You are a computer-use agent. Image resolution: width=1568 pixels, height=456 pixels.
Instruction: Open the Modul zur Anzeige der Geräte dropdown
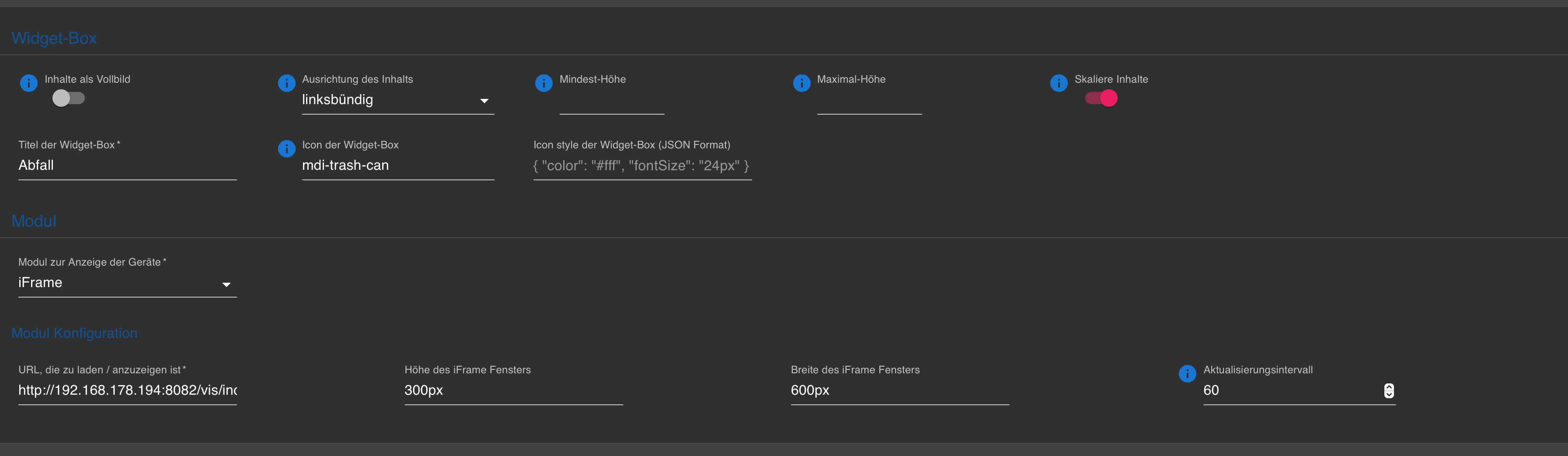coord(127,283)
